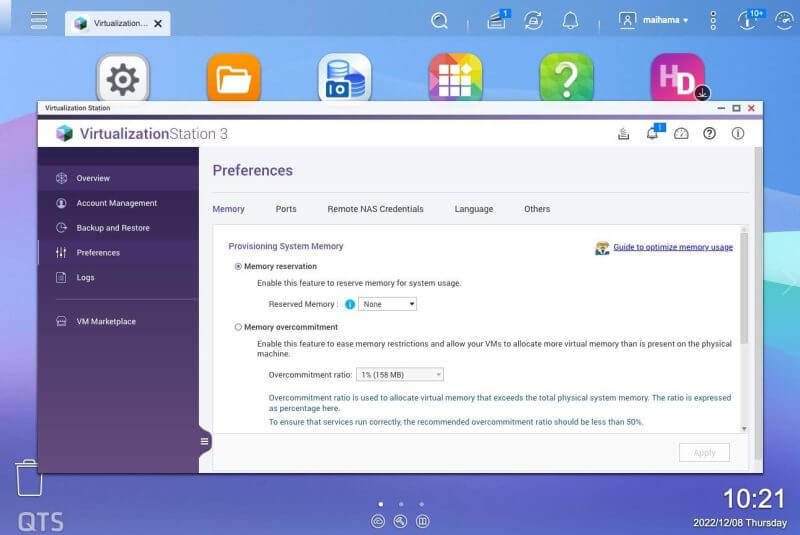The height and width of the screenshot is (535, 800).
Task: Click the preferences panel scrollbar thumb
Action: (x=744, y=288)
